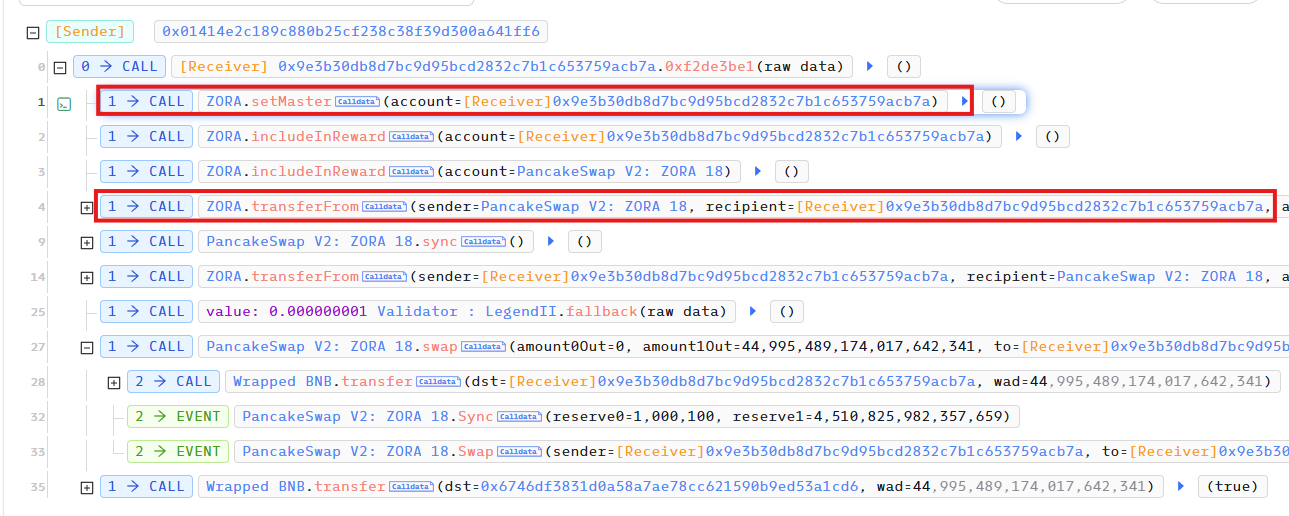The width and height of the screenshot is (1289, 516).
Task: Click calldata badge on Wrapped BNB.transfer to Receiver
Action: coord(438,381)
